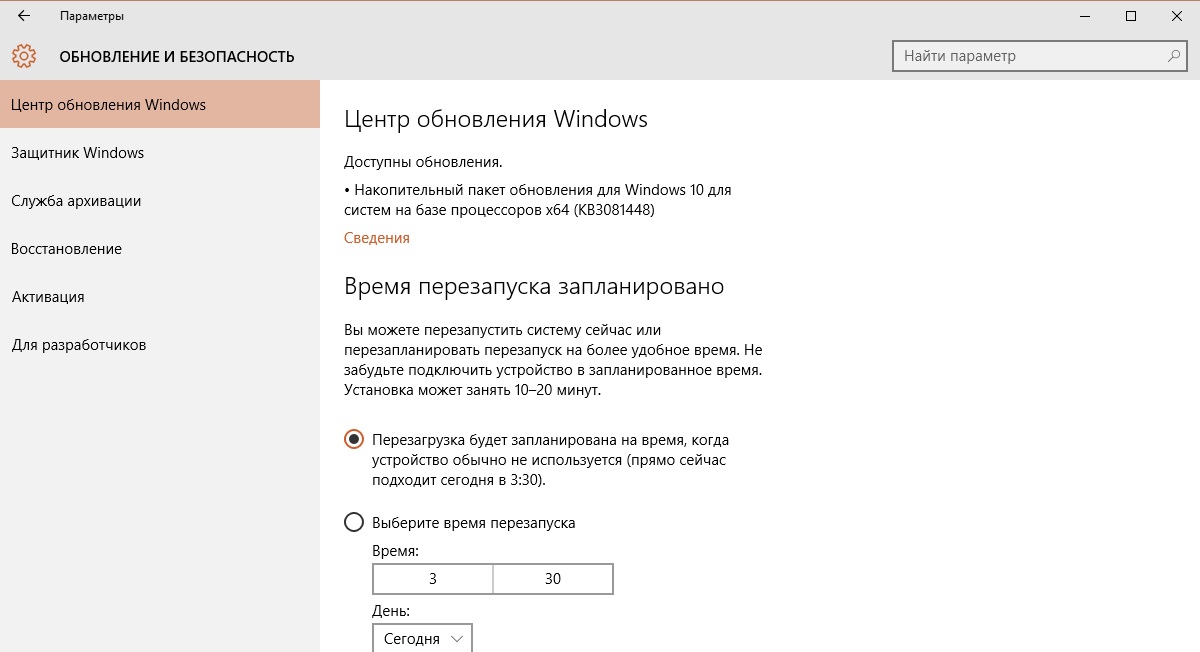Open Служба архивации section
This screenshot has height=652, width=1200.
[160, 200]
